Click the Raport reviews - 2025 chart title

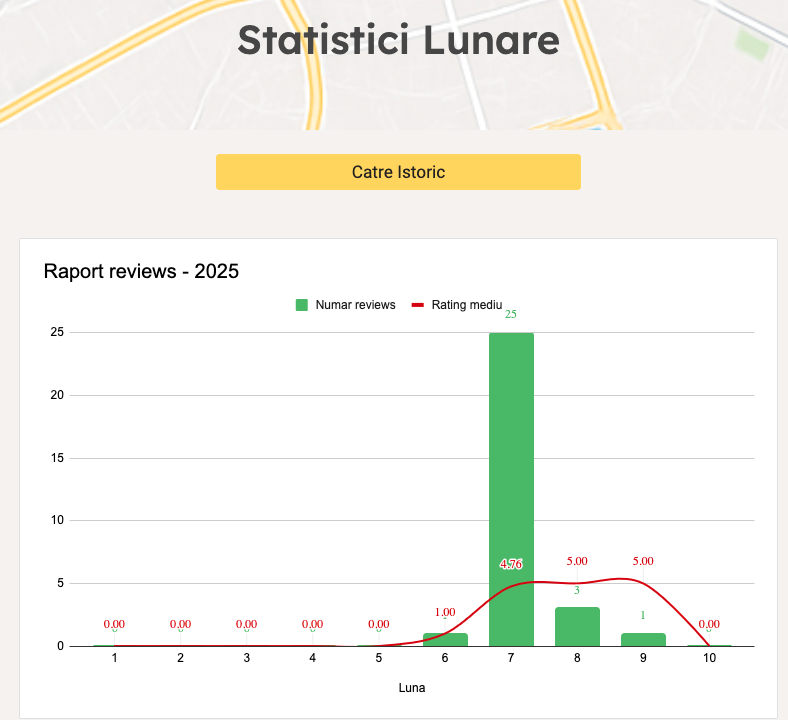(x=141, y=271)
